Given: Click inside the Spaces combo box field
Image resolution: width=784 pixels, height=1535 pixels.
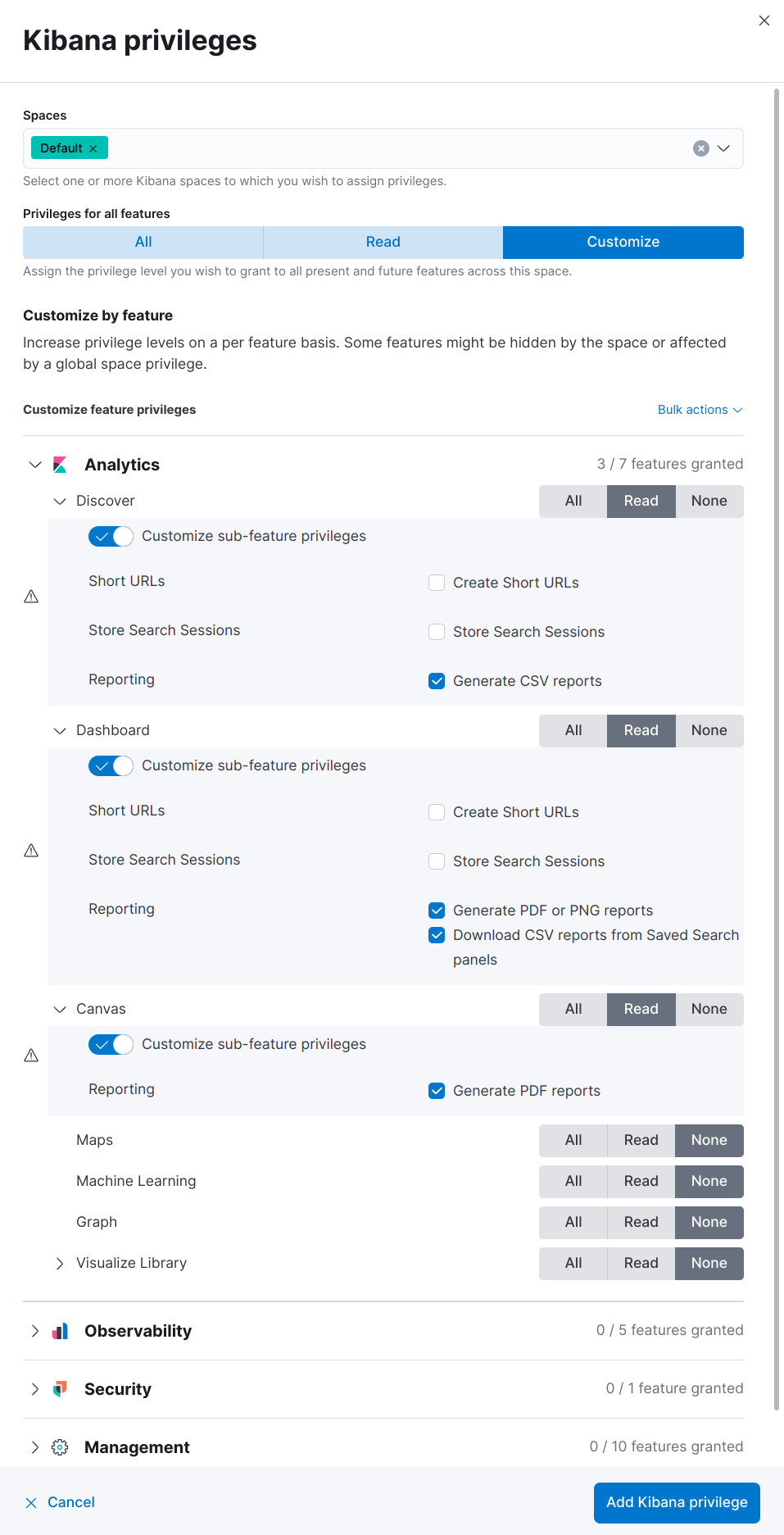Looking at the screenshot, I should (393, 148).
